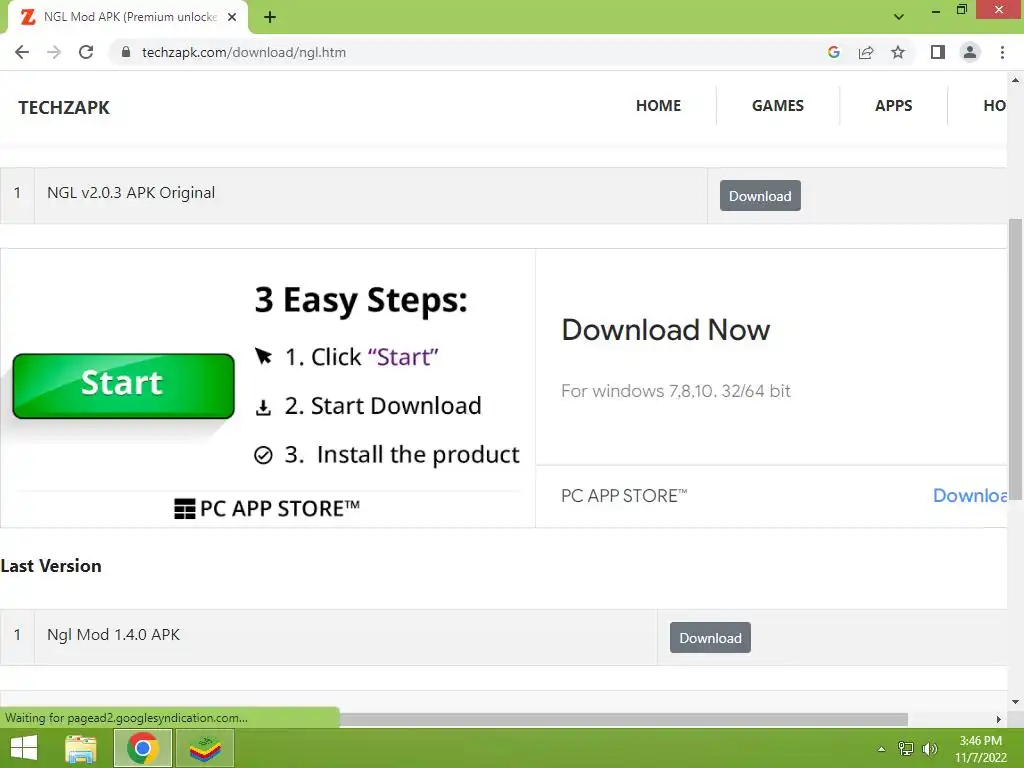1024x768 pixels.
Task: Click the browser back arrow
Action: 22,52
